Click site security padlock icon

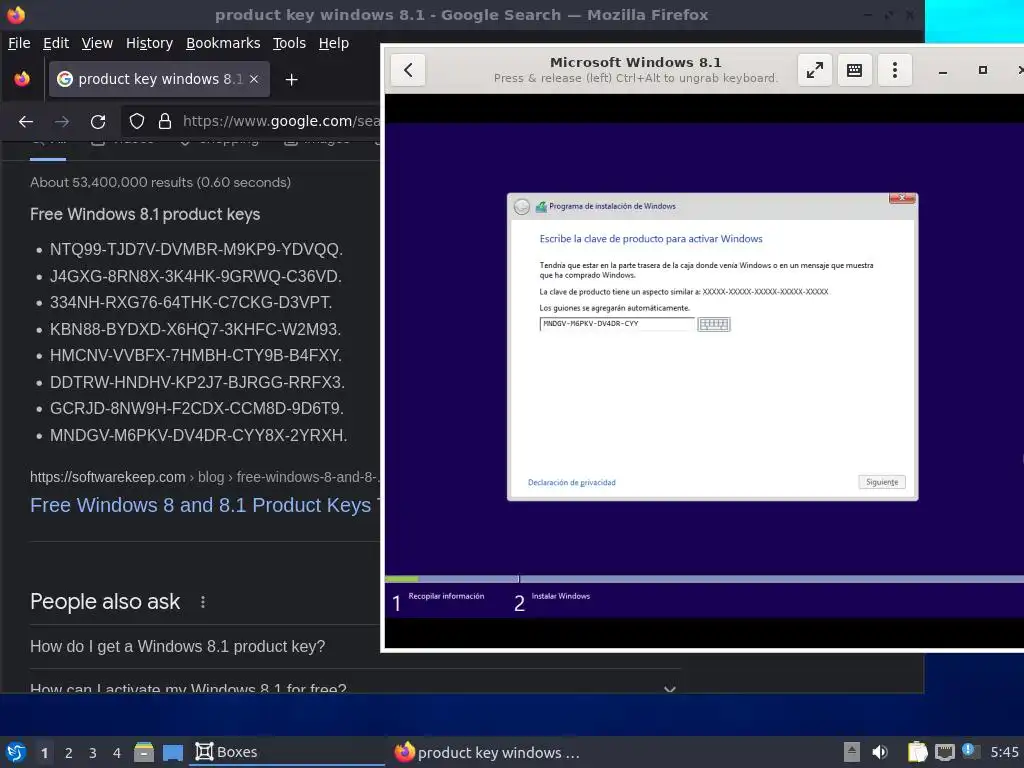point(165,121)
